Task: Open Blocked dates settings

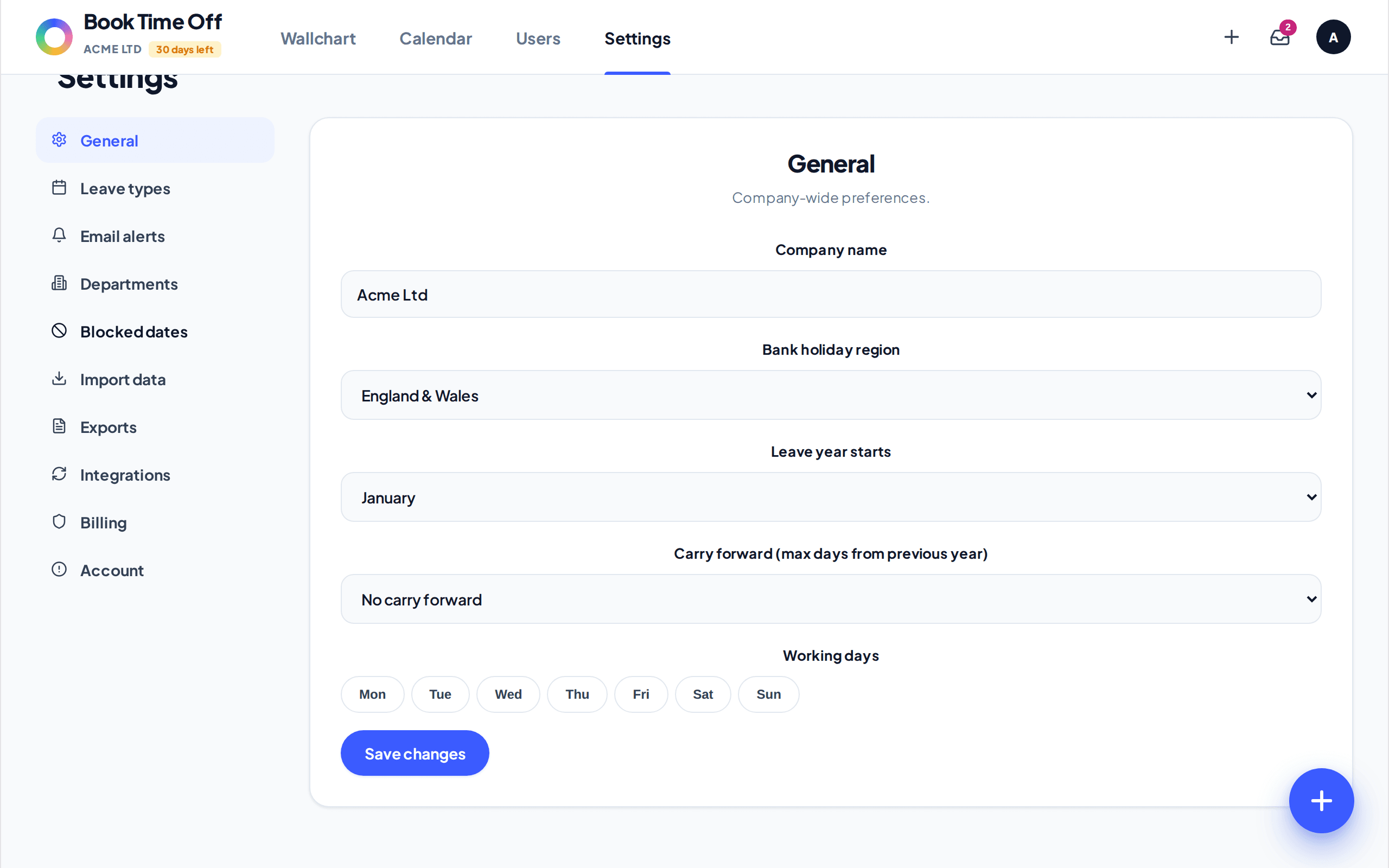Action: click(155, 331)
